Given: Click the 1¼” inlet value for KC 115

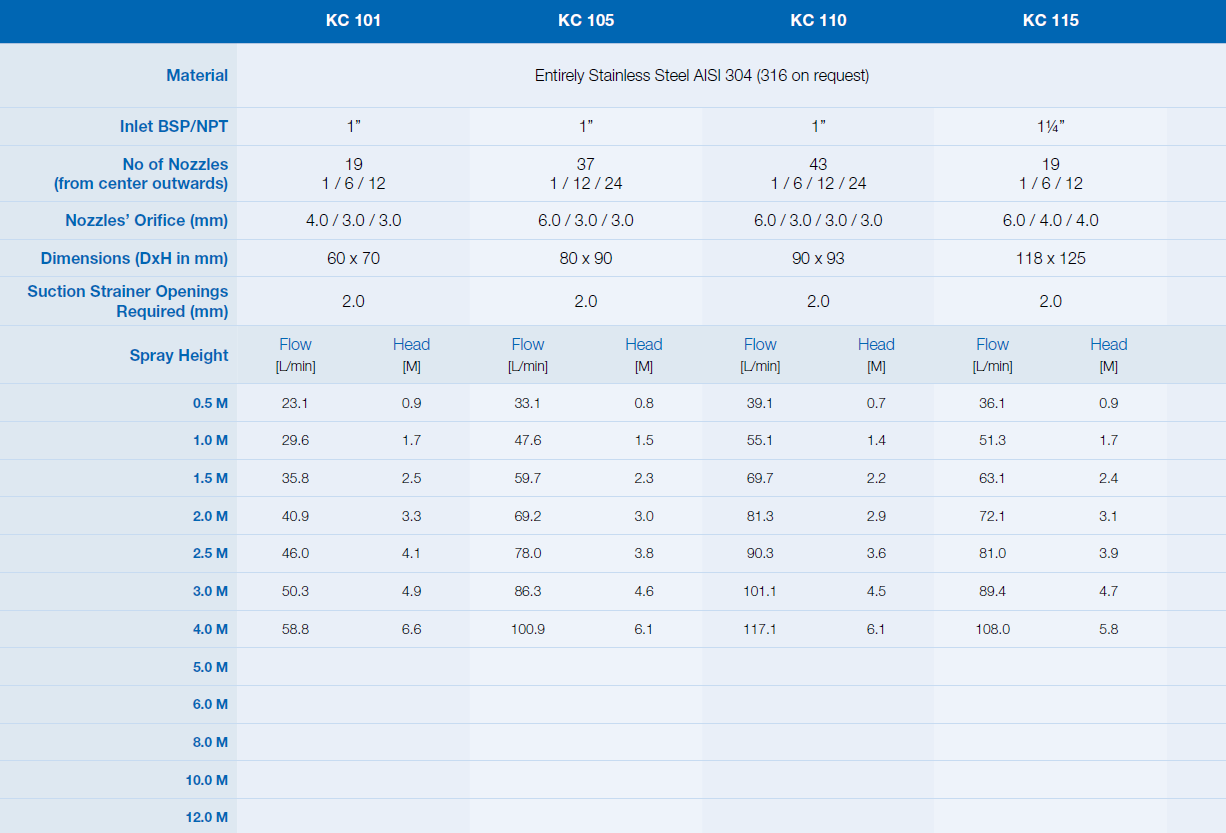Looking at the screenshot, I should [x=1050, y=126].
